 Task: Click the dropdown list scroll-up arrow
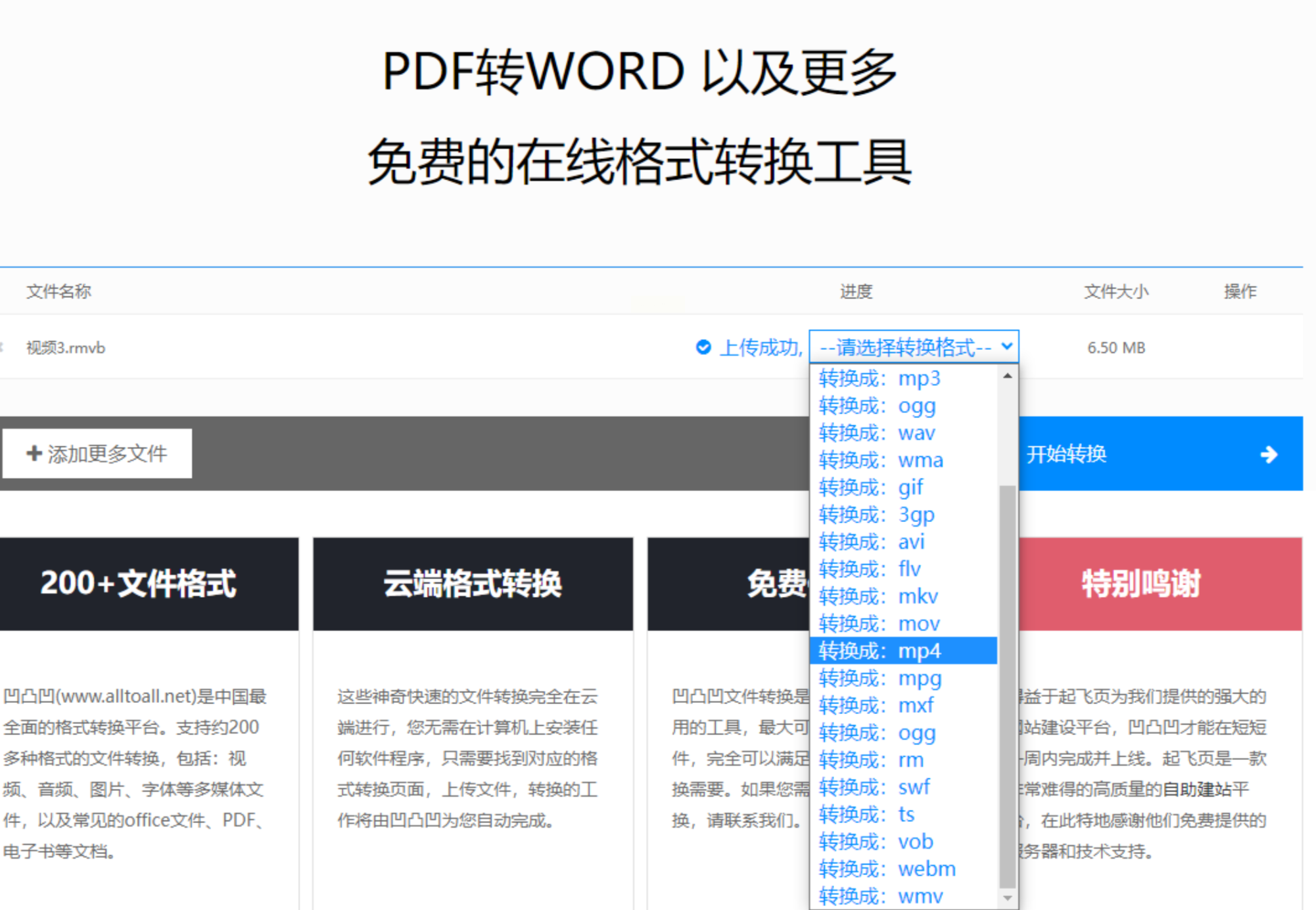coord(1007,376)
